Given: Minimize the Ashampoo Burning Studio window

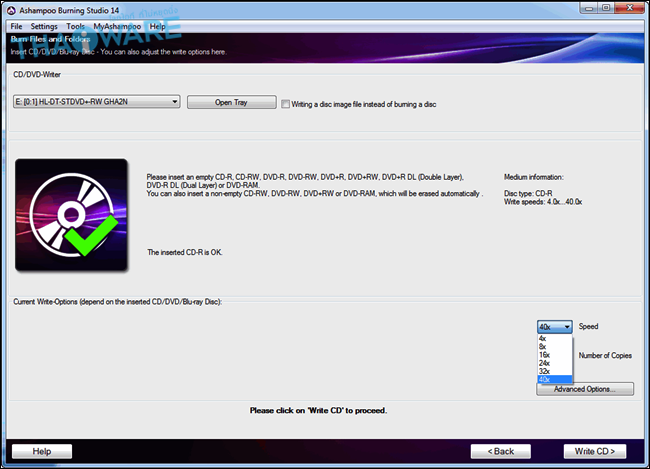Looking at the screenshot, I should pos(589,8).
